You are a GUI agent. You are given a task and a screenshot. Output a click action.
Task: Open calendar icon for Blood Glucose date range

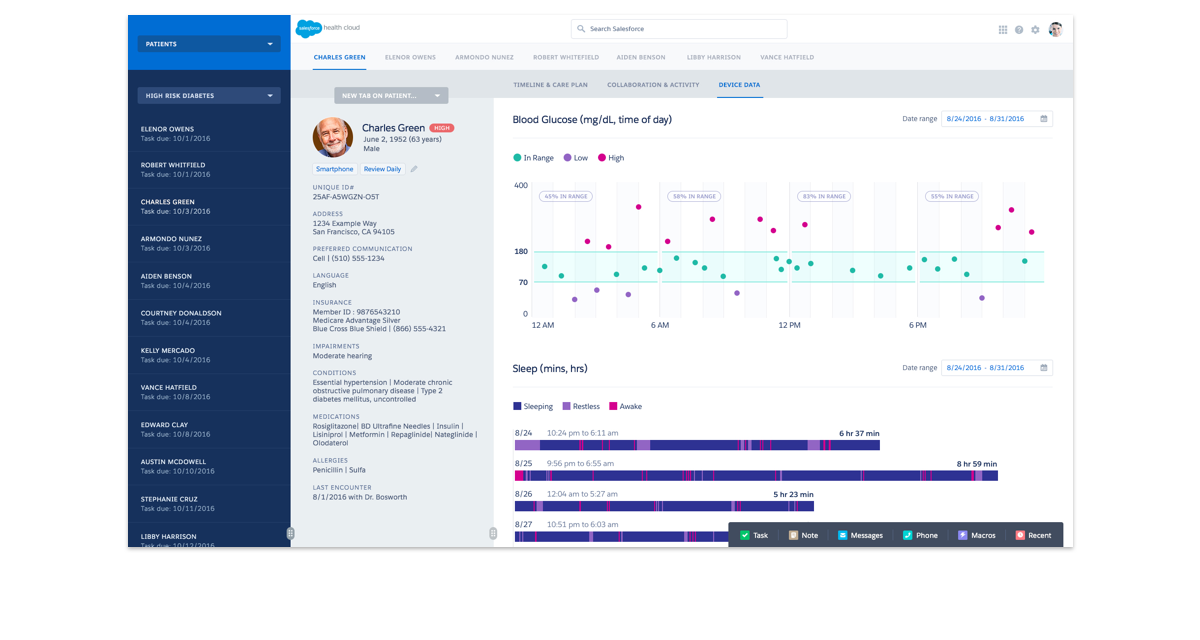point(1044,119)
